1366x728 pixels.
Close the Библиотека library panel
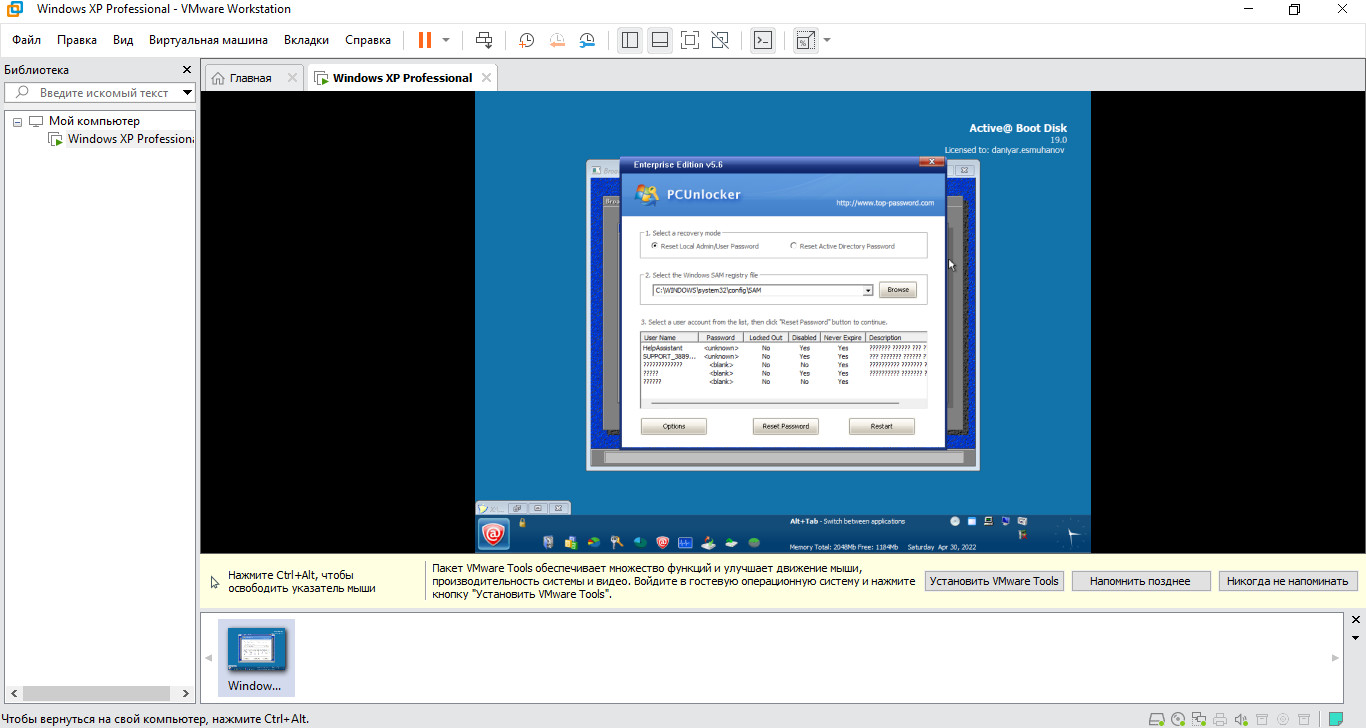(186, 70)
